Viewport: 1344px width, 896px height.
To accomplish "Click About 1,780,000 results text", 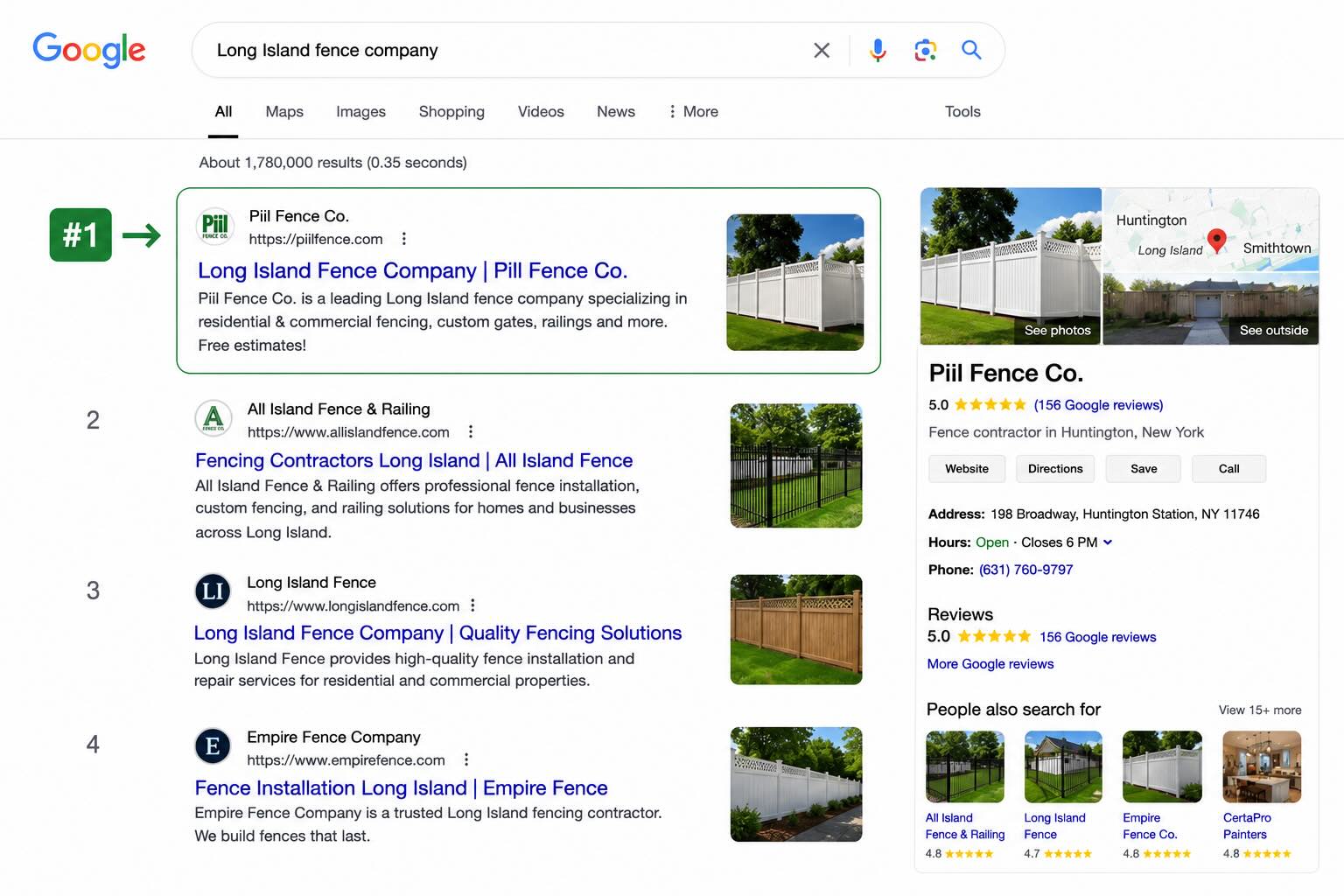I will tap(332, 162).
